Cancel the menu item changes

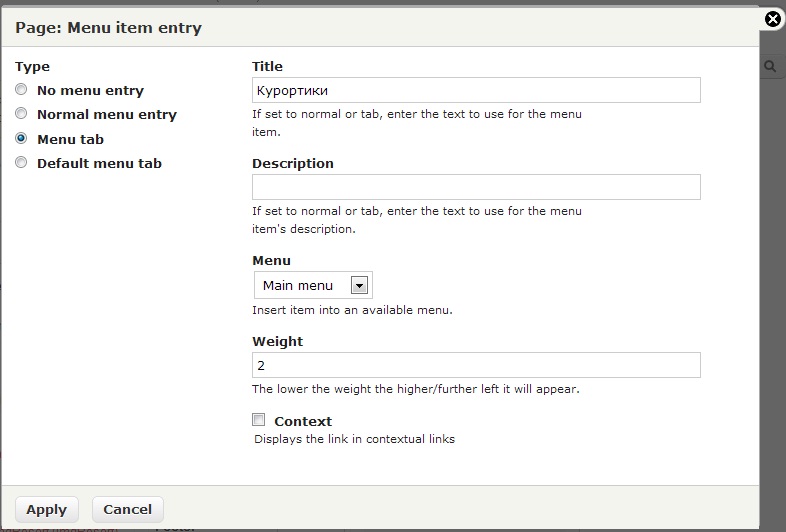pos(128,509)
